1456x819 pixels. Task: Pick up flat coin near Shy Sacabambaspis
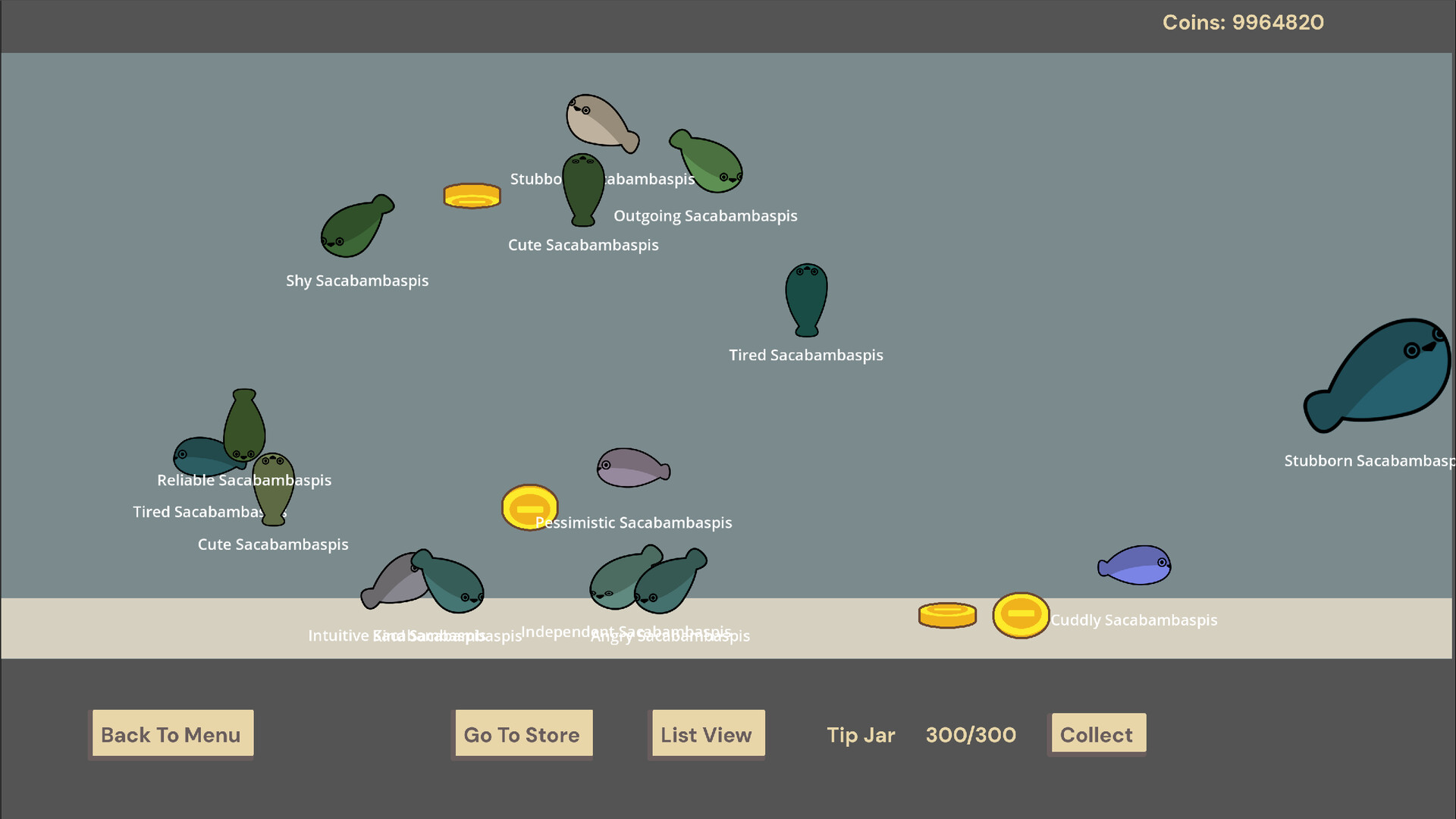tap(472, 196)
